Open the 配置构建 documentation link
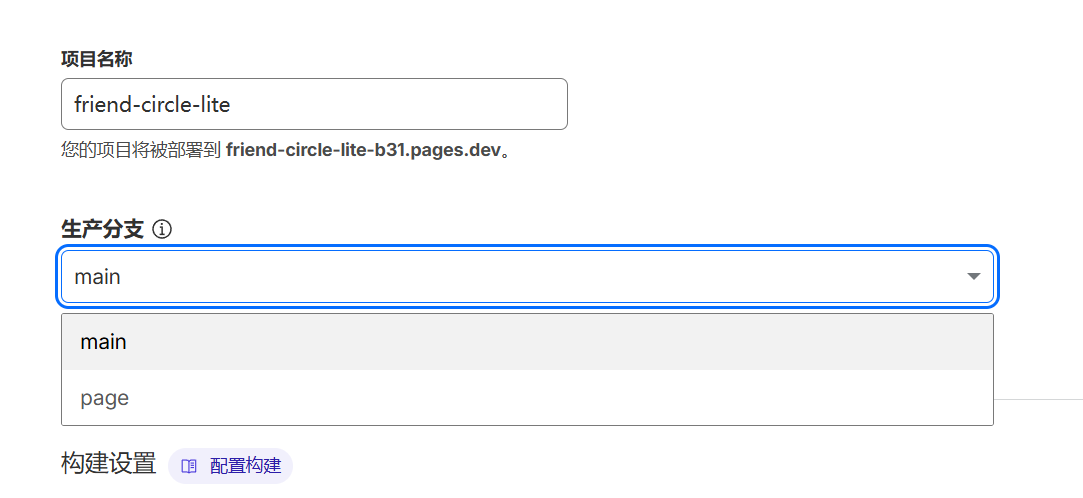This screenshot has height=498, width=1083. pos(231,466)
